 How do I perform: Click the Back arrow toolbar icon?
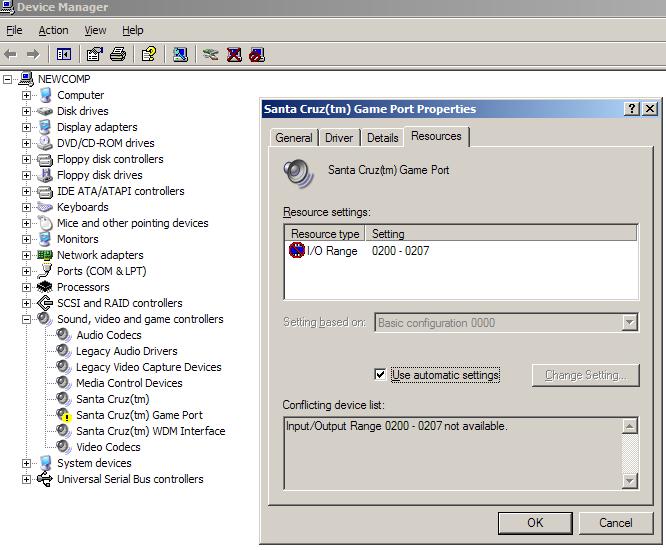(x=10, y=54)
